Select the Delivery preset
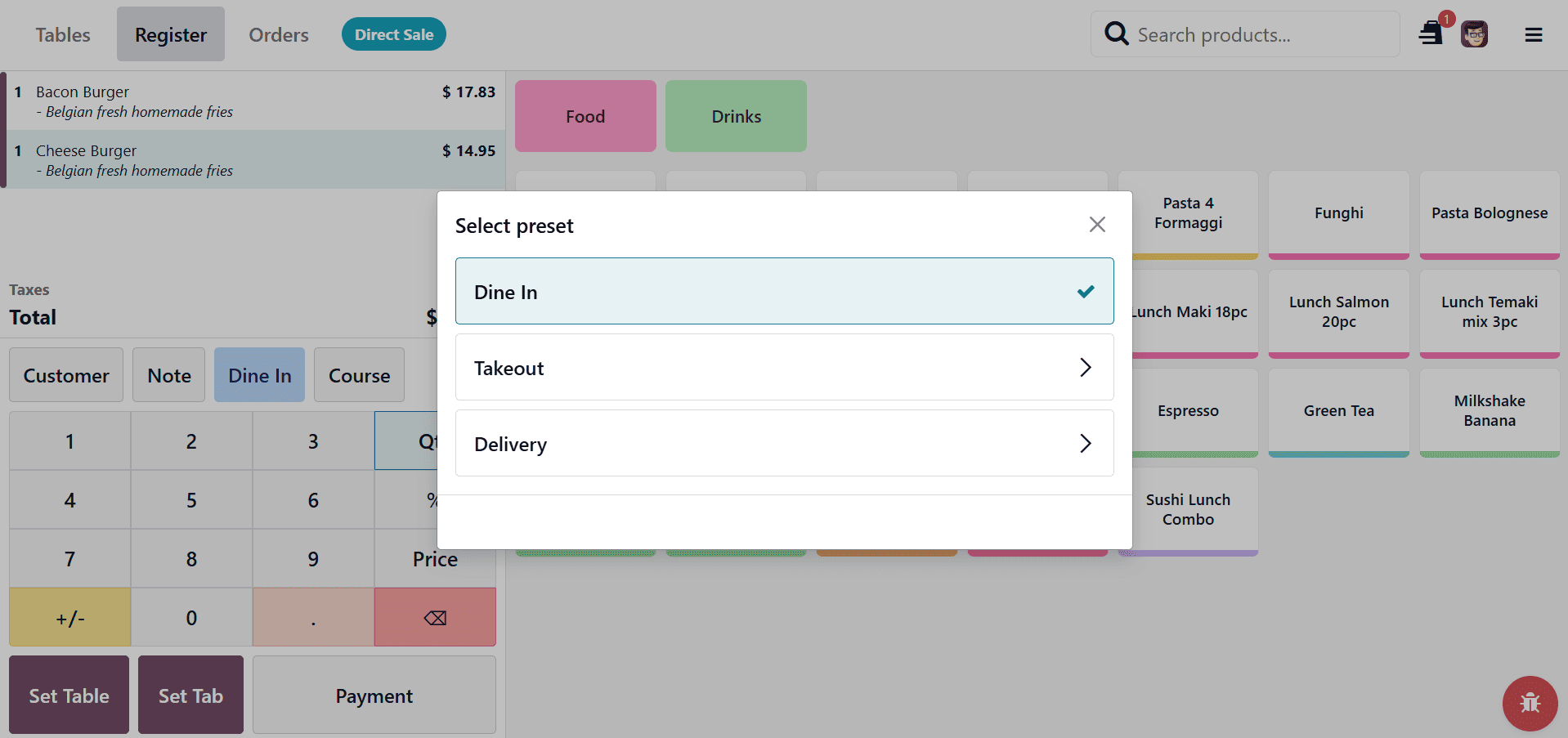The width and height of the screenshot is (1568, 738). point(736,443)
